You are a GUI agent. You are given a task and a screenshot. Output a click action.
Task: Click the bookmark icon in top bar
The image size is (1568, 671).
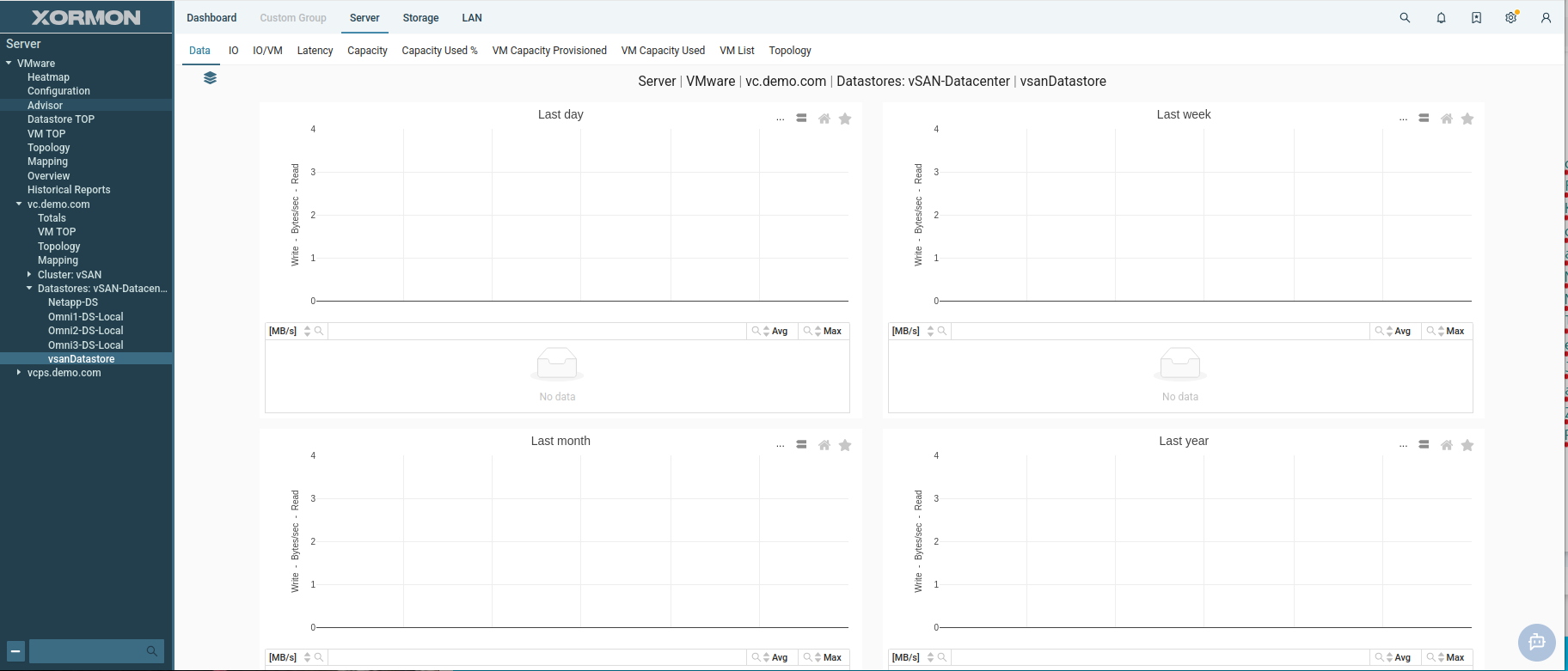click(x=1476, y=18)
